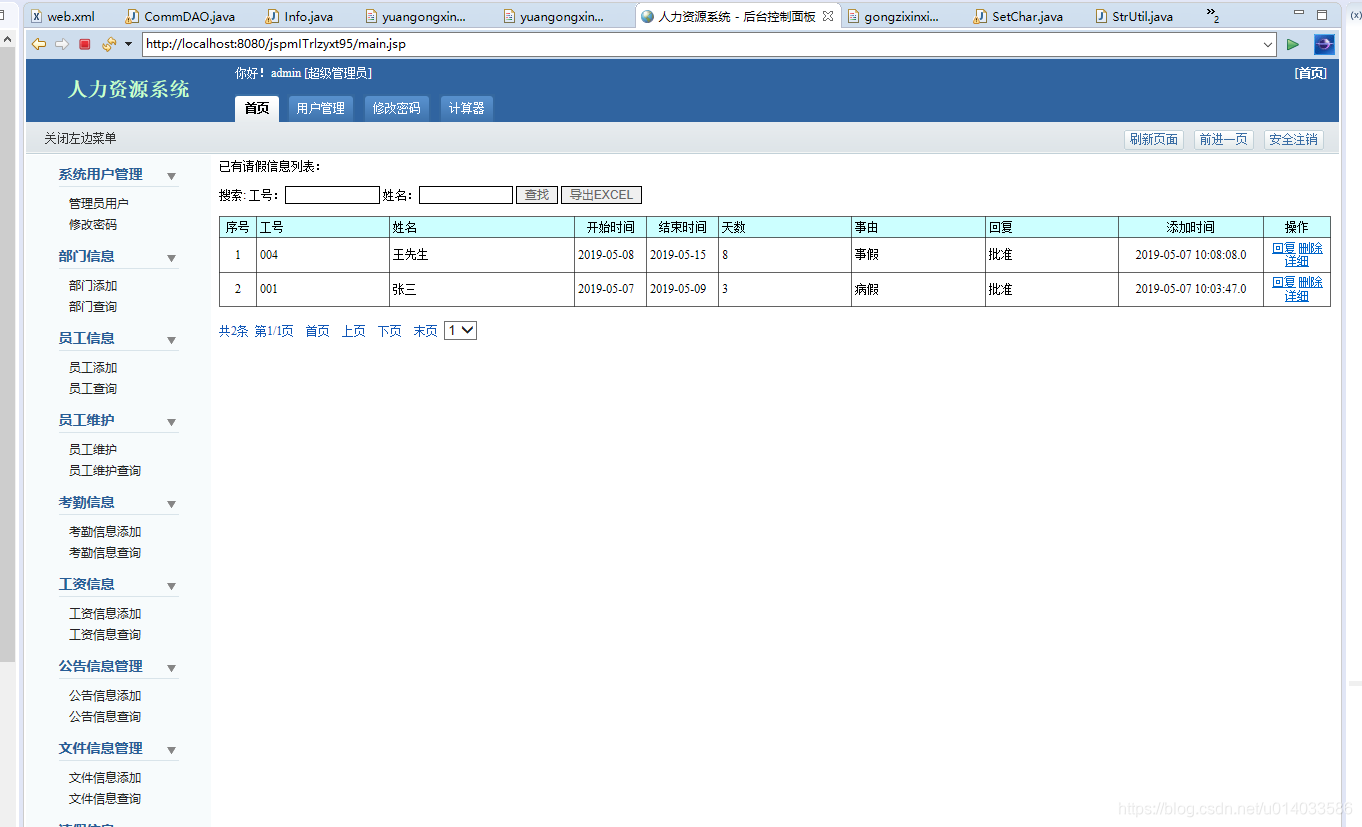This screenshot has height=827, width=1362.
Task: Collapse the 公告信息管理 menu arrow
Action: (x=171, y=668)
